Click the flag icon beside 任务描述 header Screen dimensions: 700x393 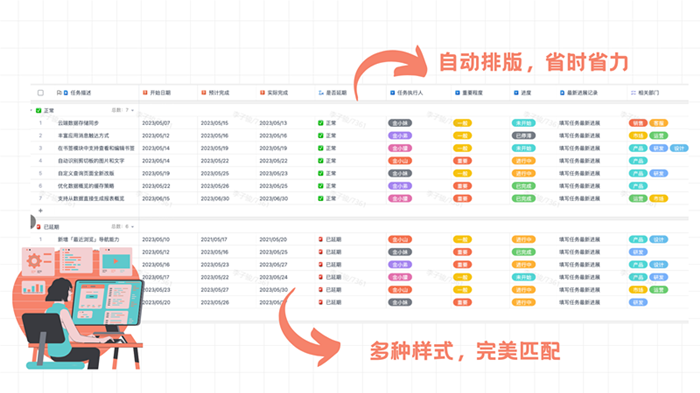click(x=59, y=93)
